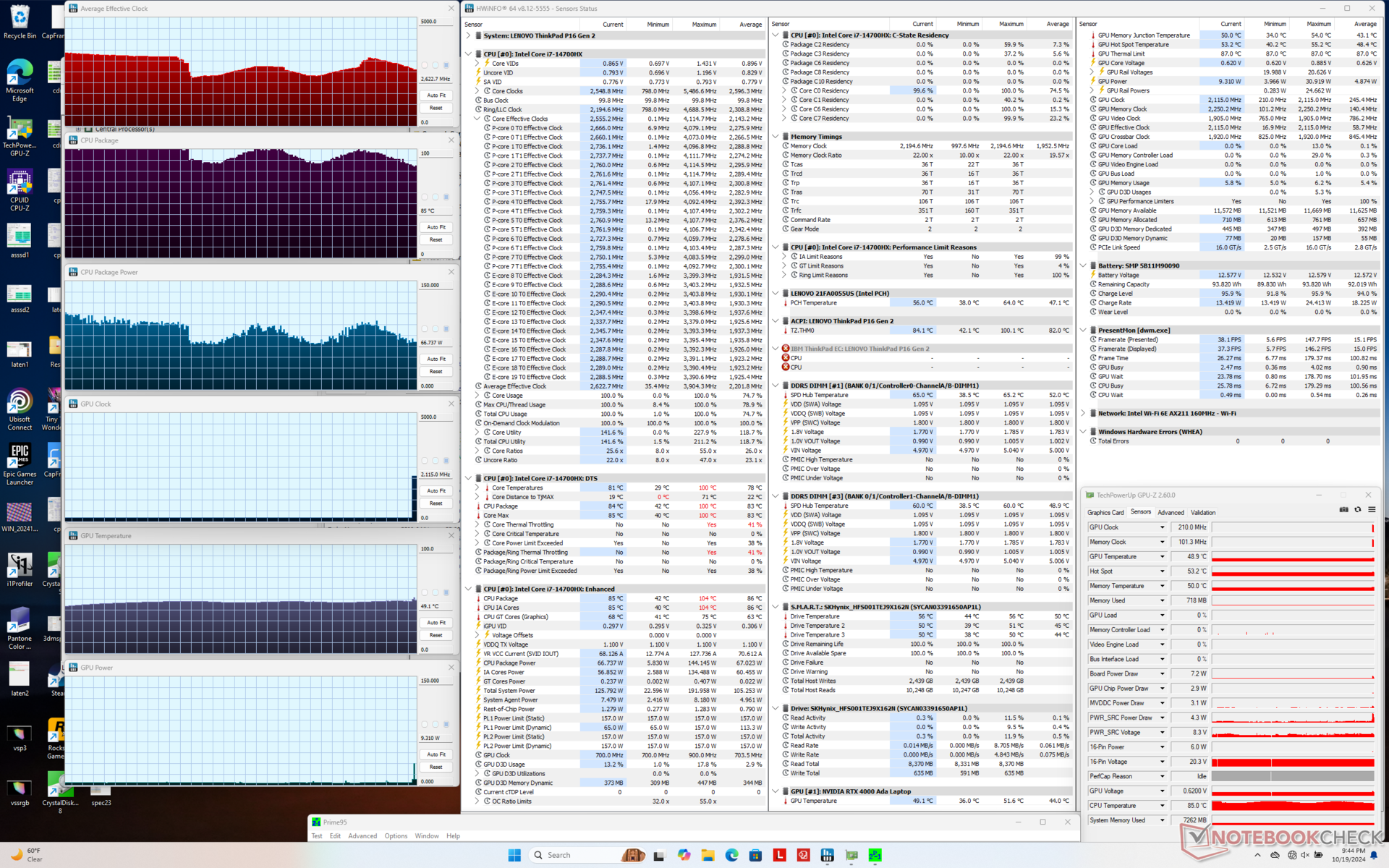
Task: Click the GPU-Z screenshot camera icon
Action: 1344,510
